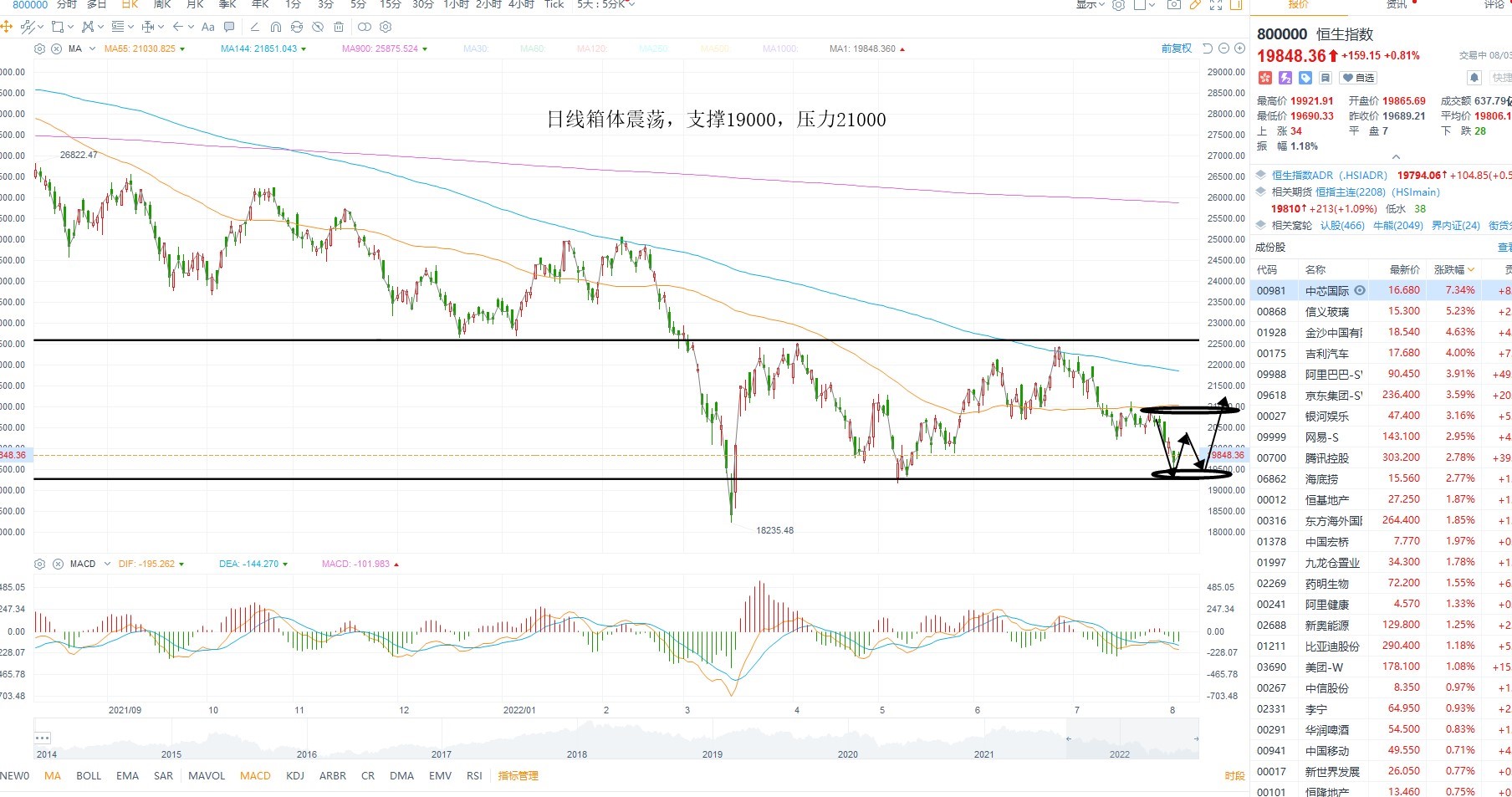Select the move/pan cursor tool

pyautogui.click(x=6, y=27)
